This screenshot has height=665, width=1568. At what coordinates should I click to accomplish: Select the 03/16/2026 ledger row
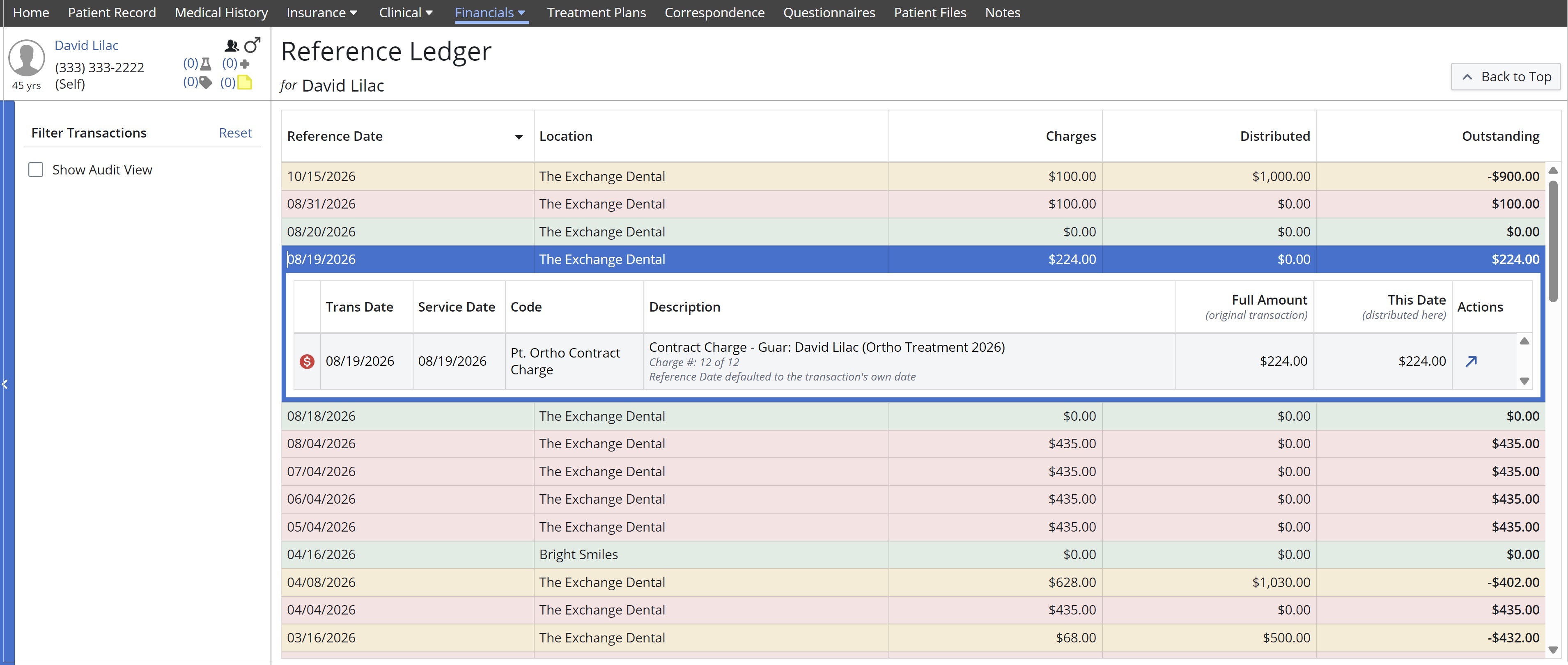pyautogui.click(x=913, y=637)
